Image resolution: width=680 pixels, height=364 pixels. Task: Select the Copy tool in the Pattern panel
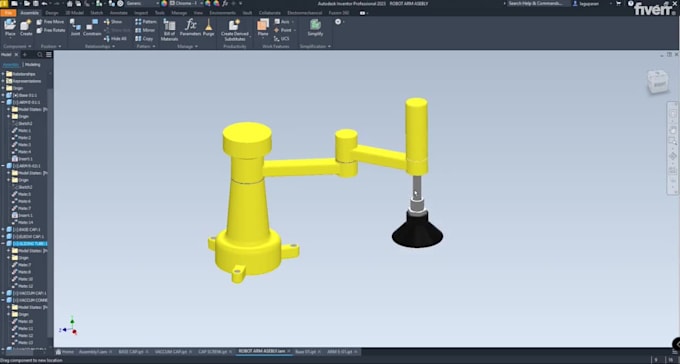pyautogui.click(x=144, y=39)
